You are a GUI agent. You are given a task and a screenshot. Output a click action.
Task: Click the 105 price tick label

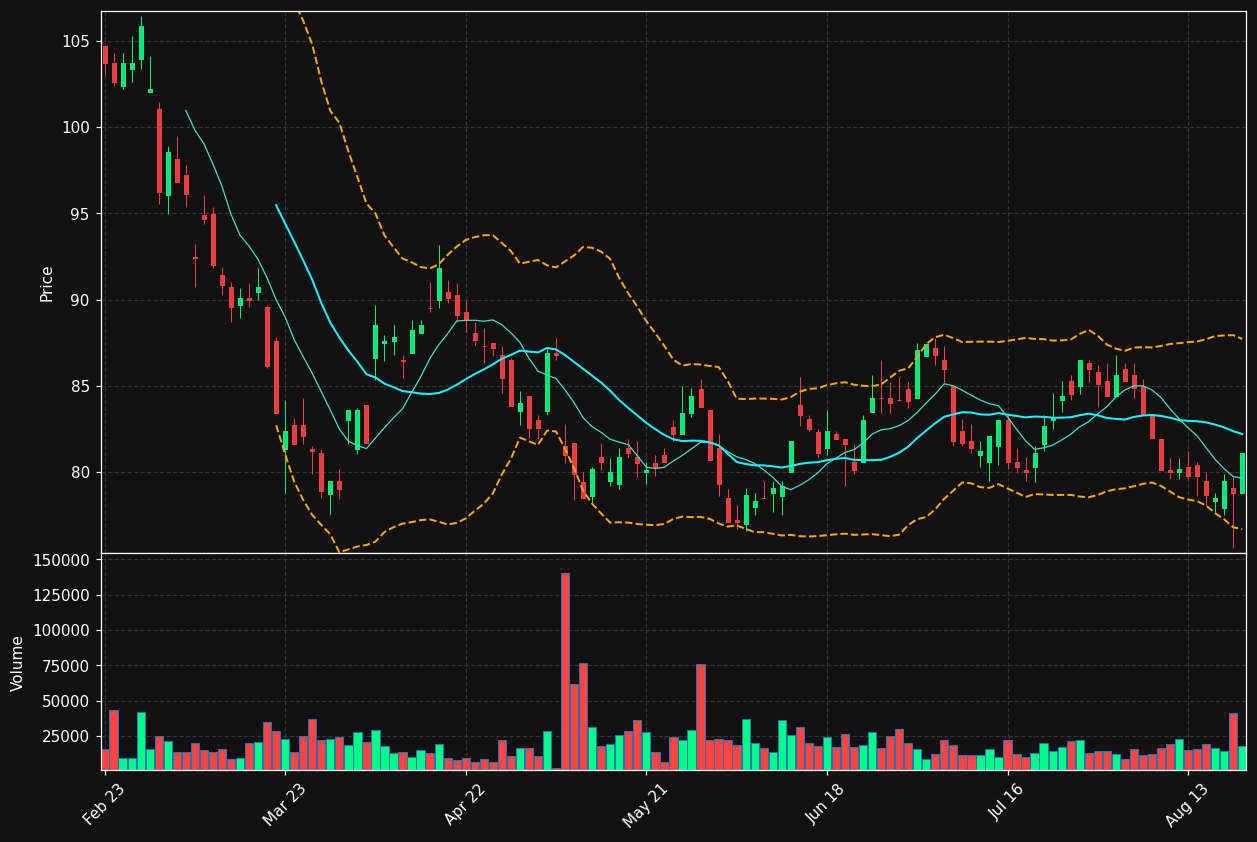tap(76, 41)
